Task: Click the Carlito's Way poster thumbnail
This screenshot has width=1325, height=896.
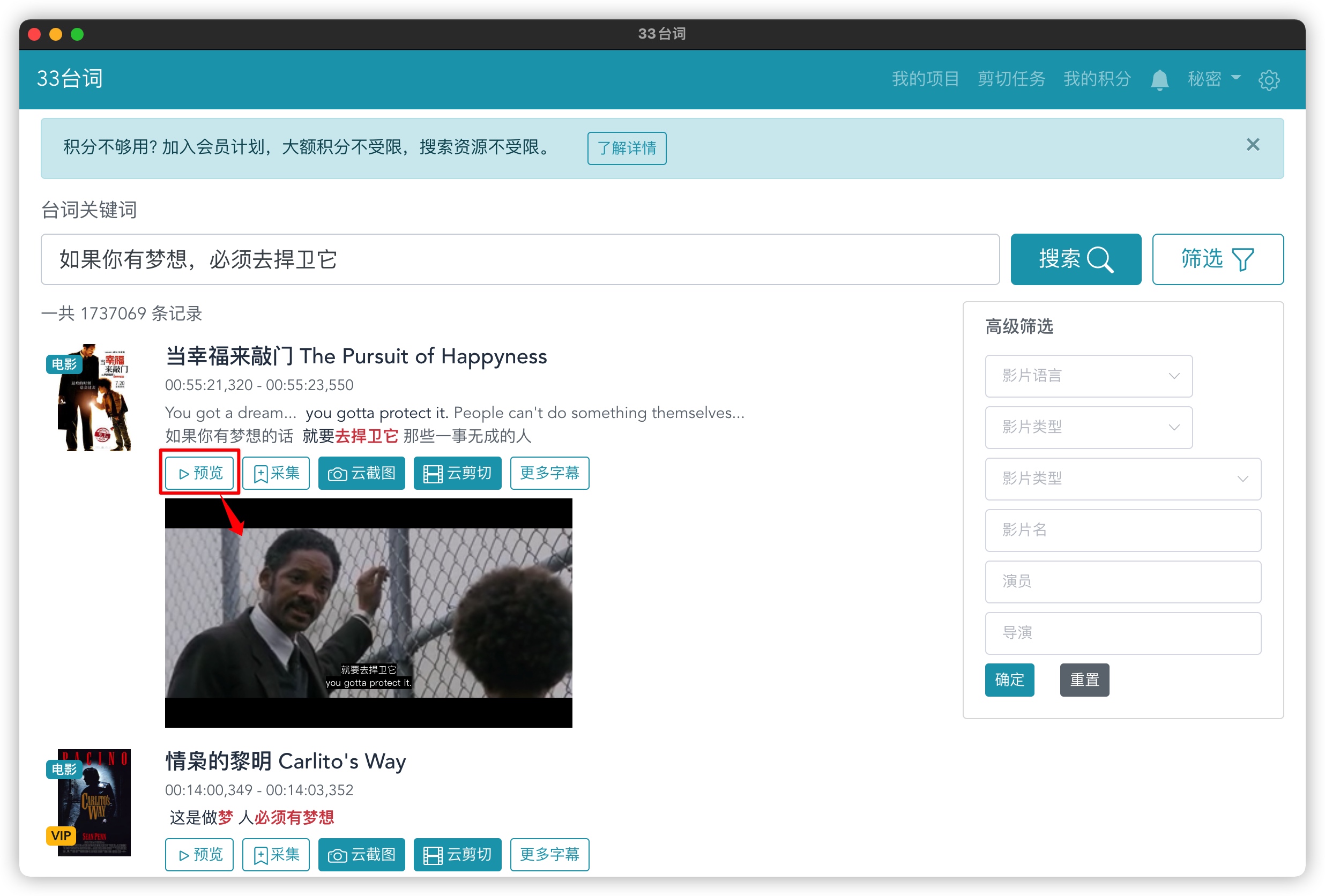Action: point(94,803)
